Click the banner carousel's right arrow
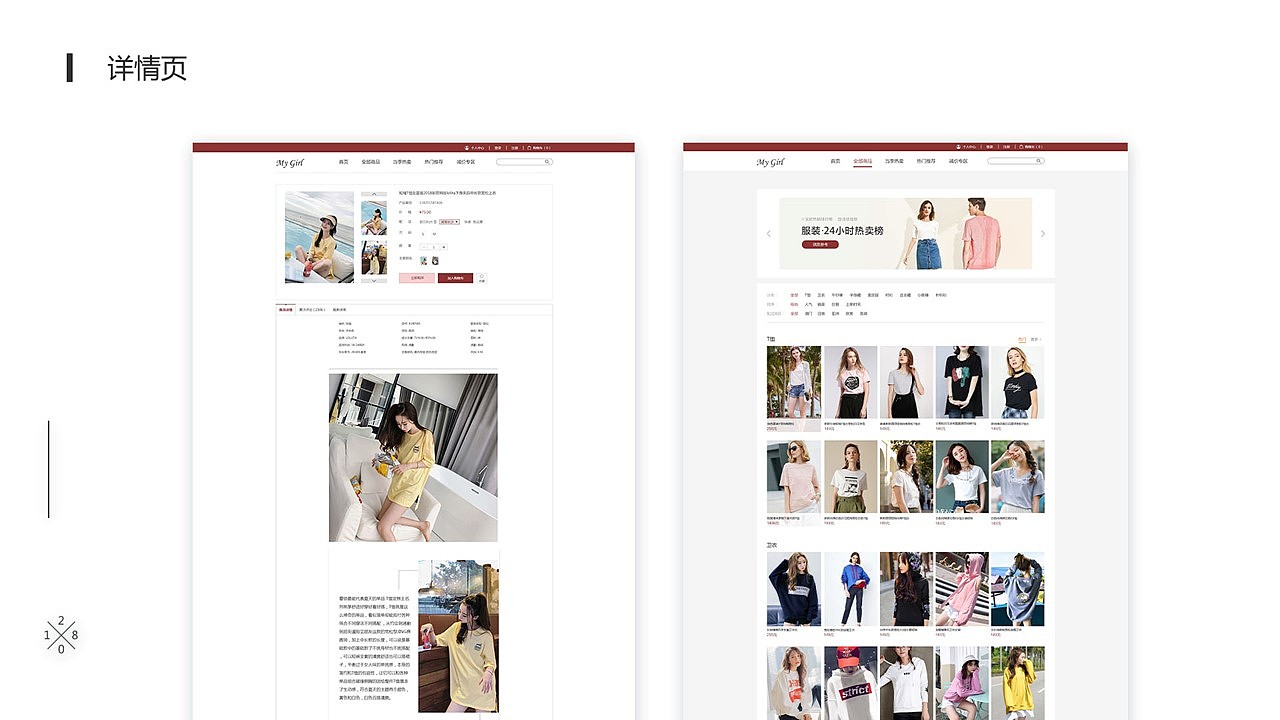The height and width of the screenshot is (720, 1280). pos(1043,234)
